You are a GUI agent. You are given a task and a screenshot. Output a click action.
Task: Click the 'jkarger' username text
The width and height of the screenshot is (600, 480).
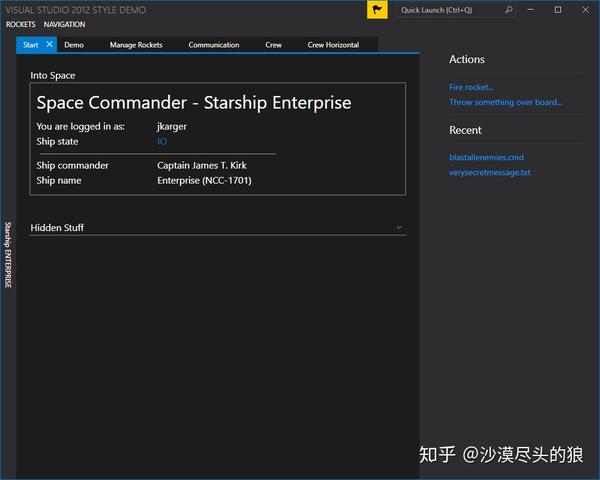[172, 127]
